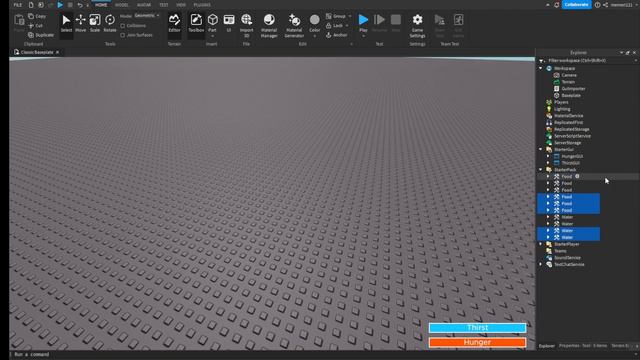Focus the Filter workspace search field
The height and width of the screenshot is (360, 640).
pos(588,60)
